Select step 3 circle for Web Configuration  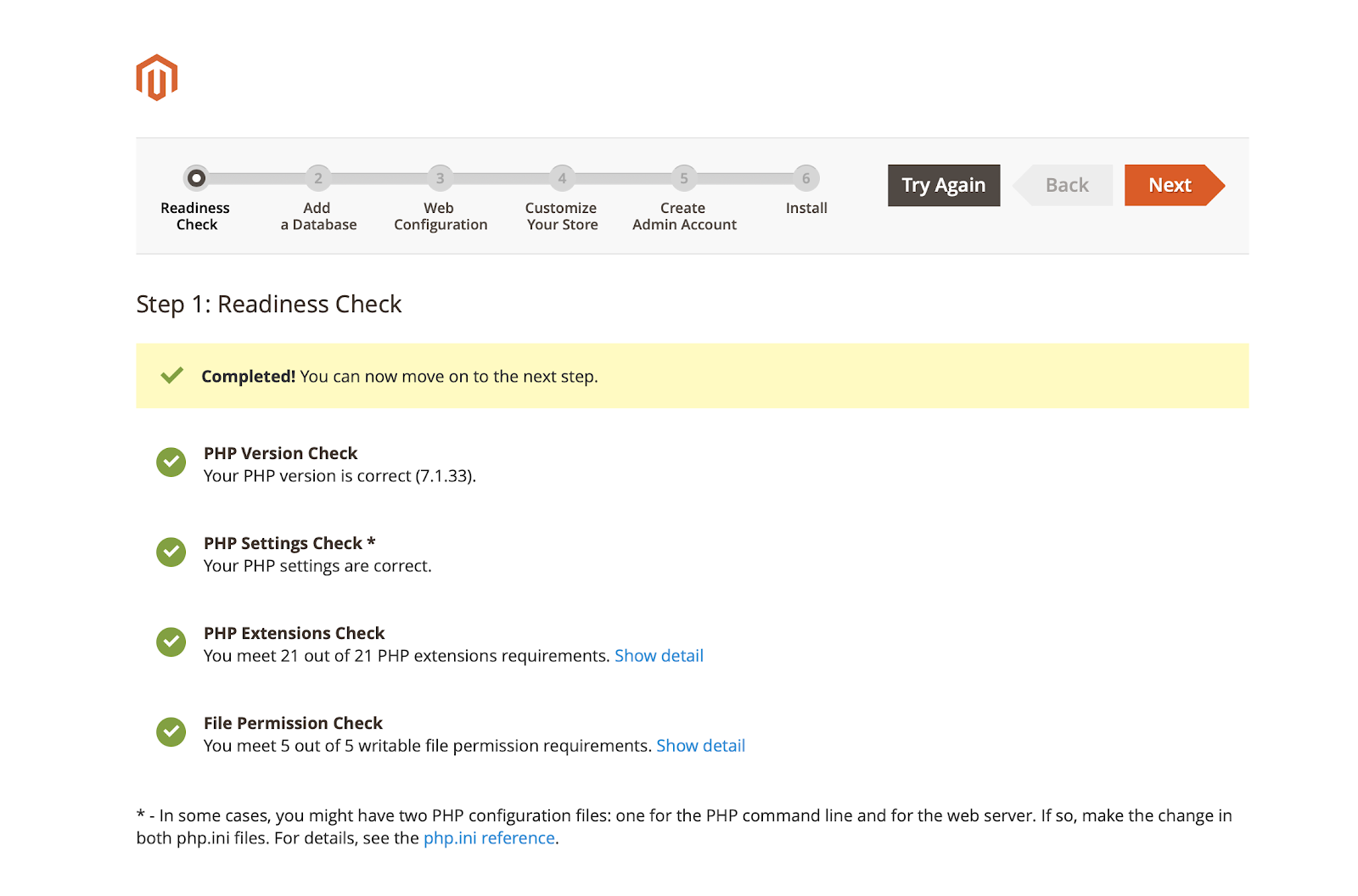440,178
